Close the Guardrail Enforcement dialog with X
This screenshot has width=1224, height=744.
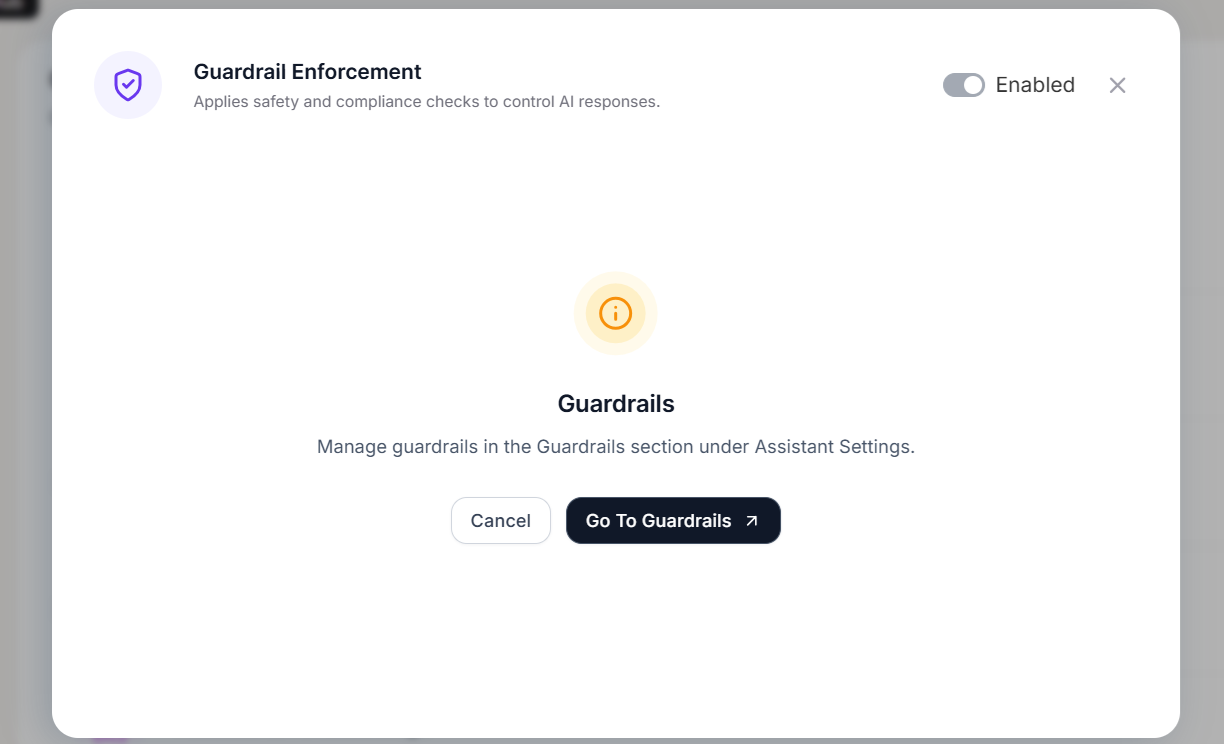(x=1117, y=85)
